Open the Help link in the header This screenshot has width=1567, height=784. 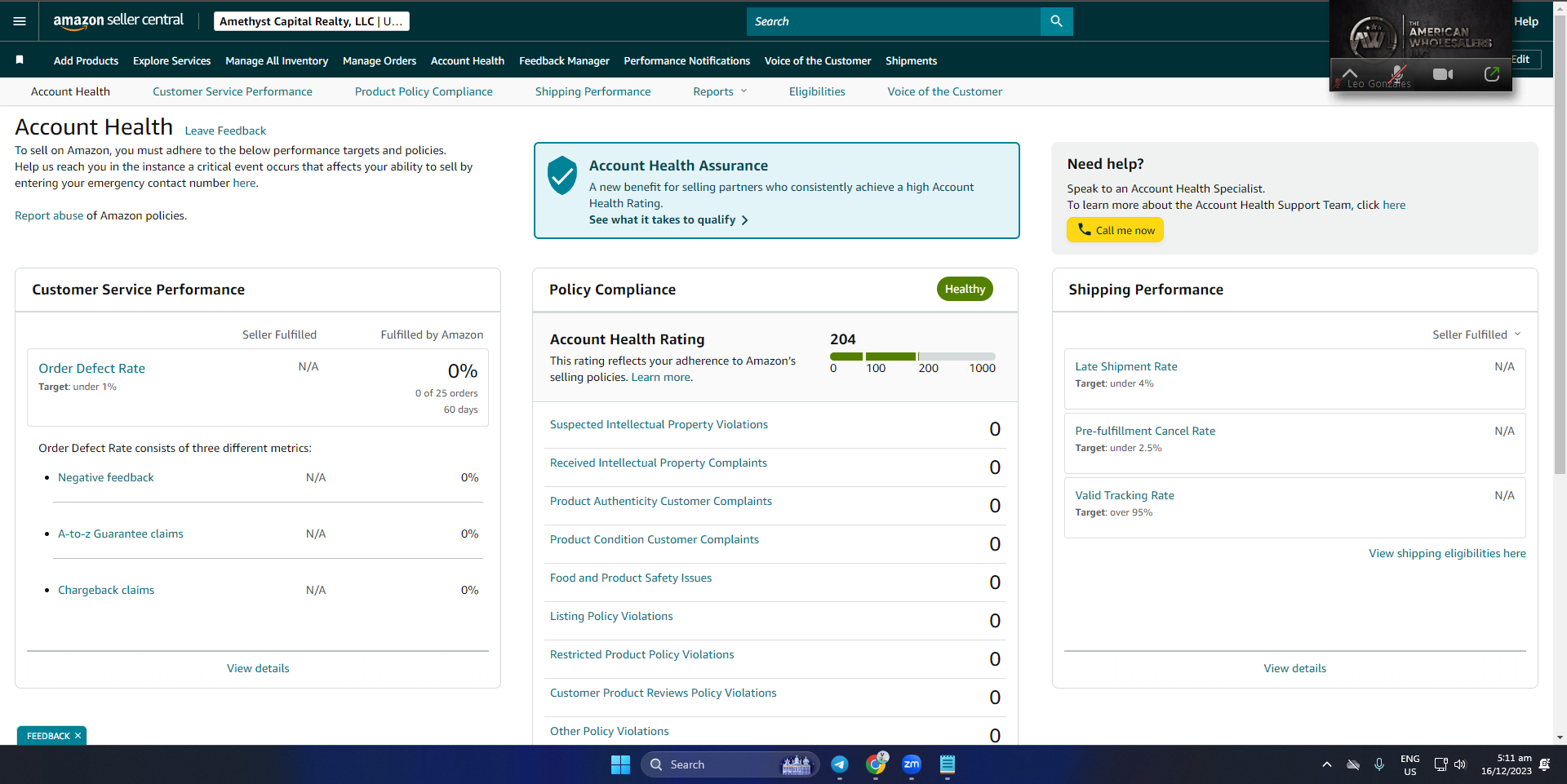[1526, 21]
